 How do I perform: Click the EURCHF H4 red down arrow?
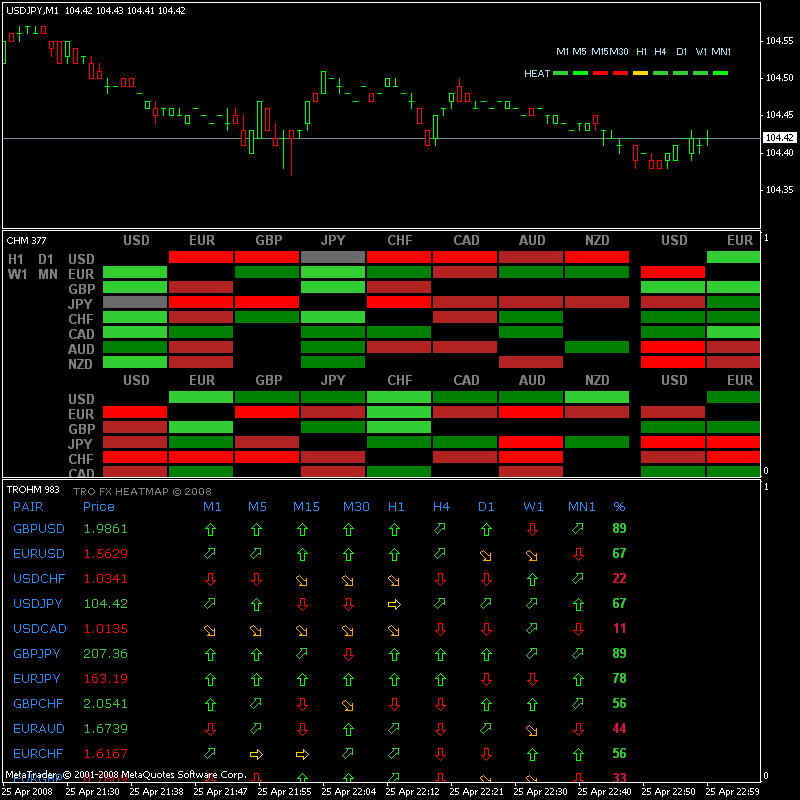[x=440, y=754]
